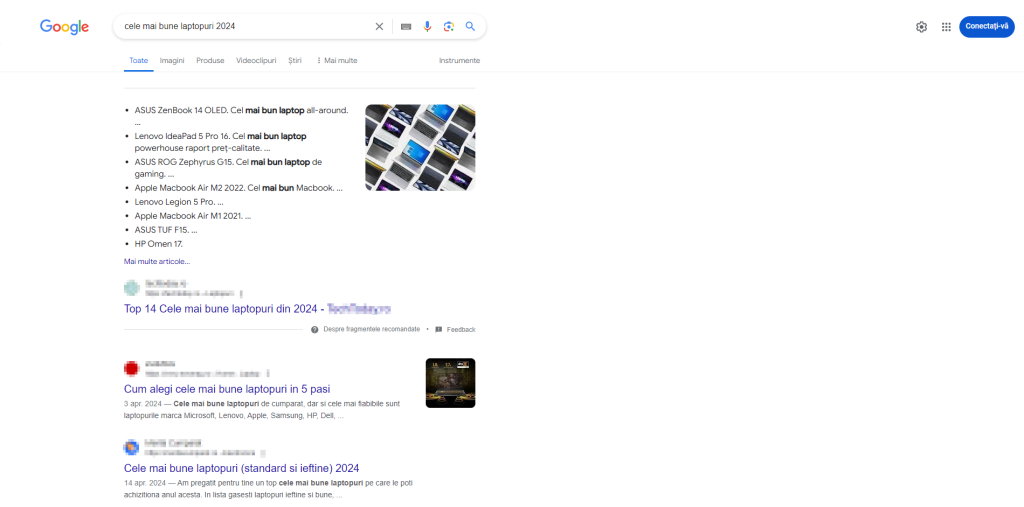Open Cum alegi cele mai bune laptopuri result

(227, 389)
